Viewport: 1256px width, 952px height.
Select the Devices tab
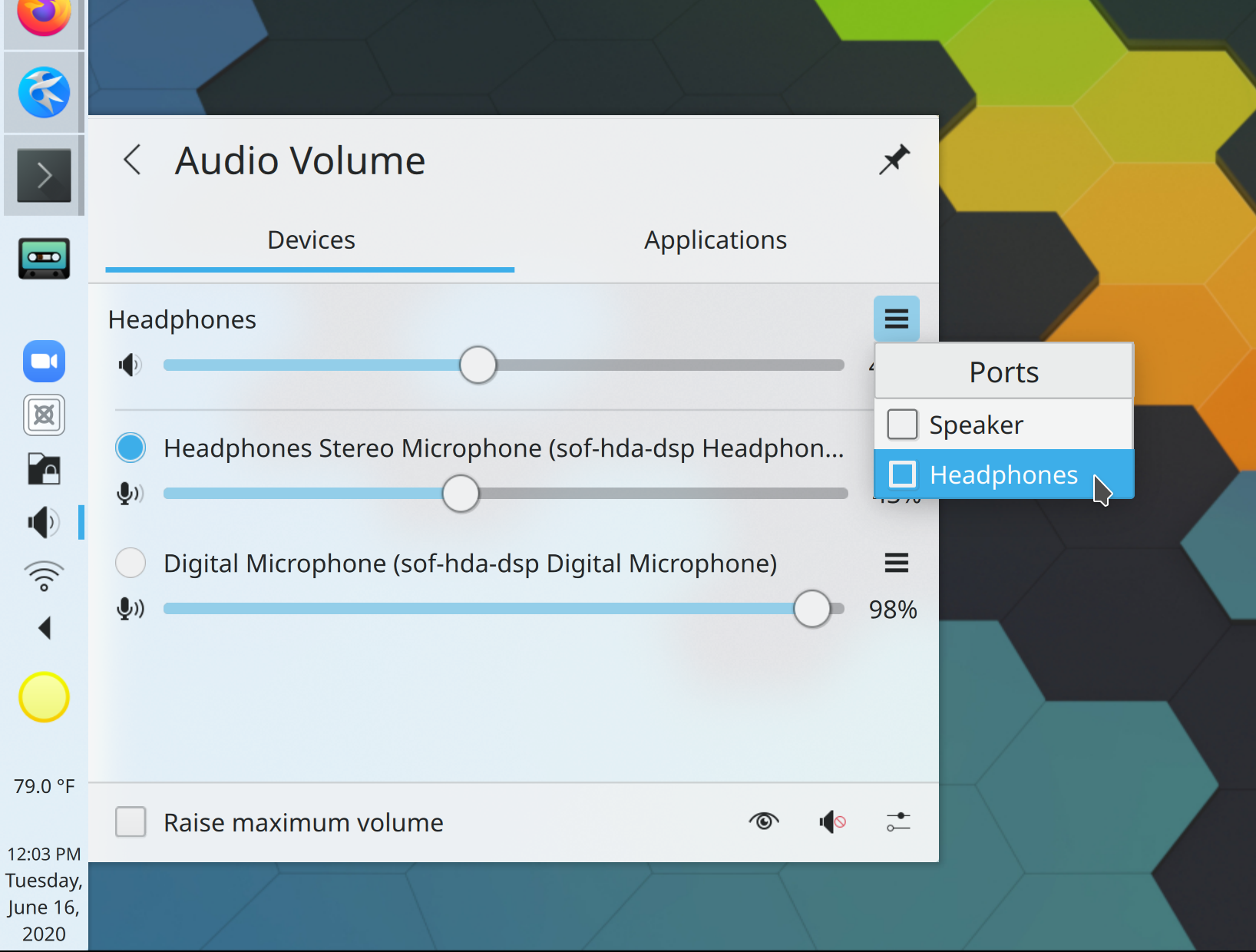[310, 240]
